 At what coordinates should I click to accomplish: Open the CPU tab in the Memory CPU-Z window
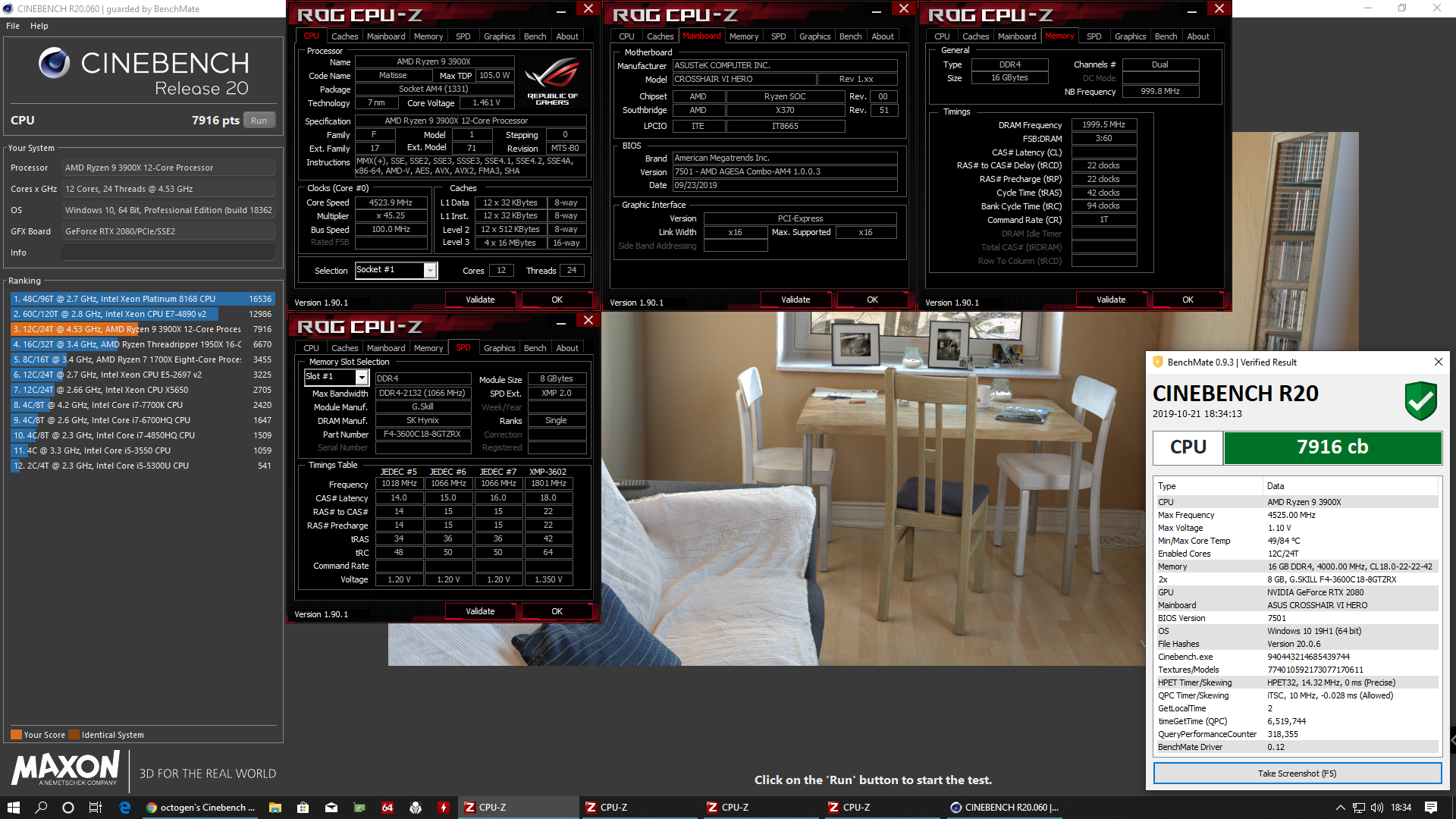tap(942, 36)
